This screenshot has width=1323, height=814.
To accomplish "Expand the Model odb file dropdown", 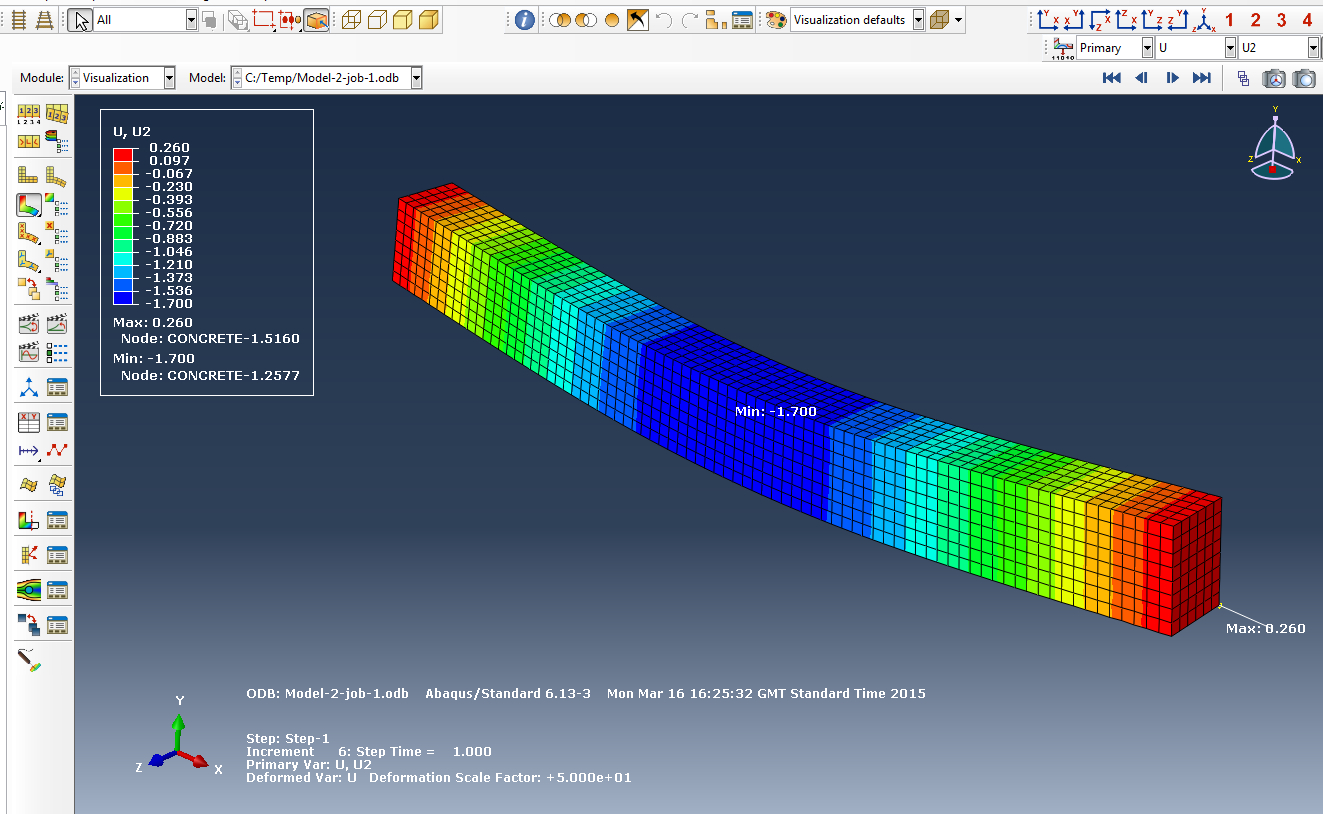I will (x=416, y=78).
